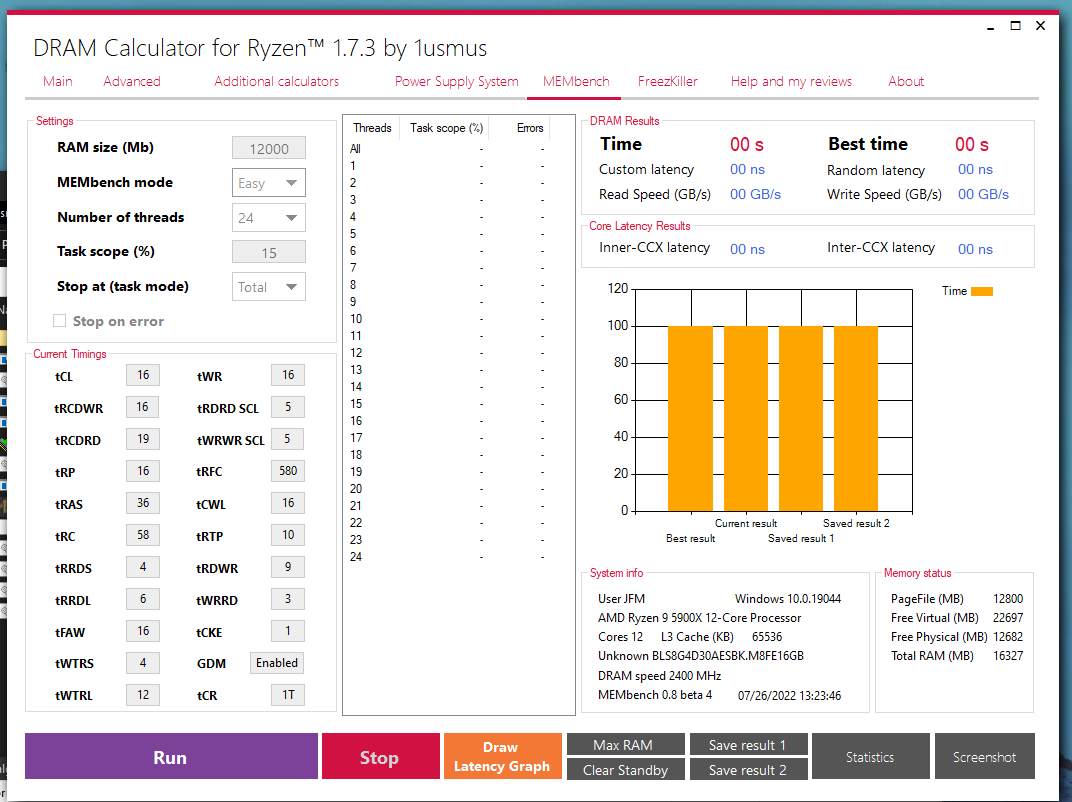This screenshot has width=1072, height=802.
Task: Select thread row 12 in the list
Action: (x=448, y=353)
